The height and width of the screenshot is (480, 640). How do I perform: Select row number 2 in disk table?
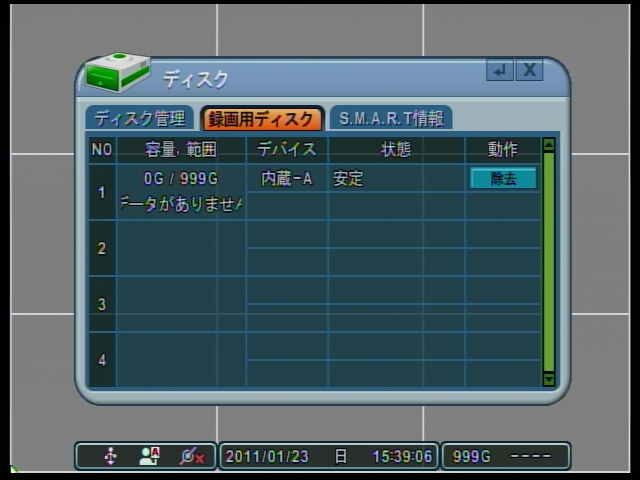coord(102,248)
